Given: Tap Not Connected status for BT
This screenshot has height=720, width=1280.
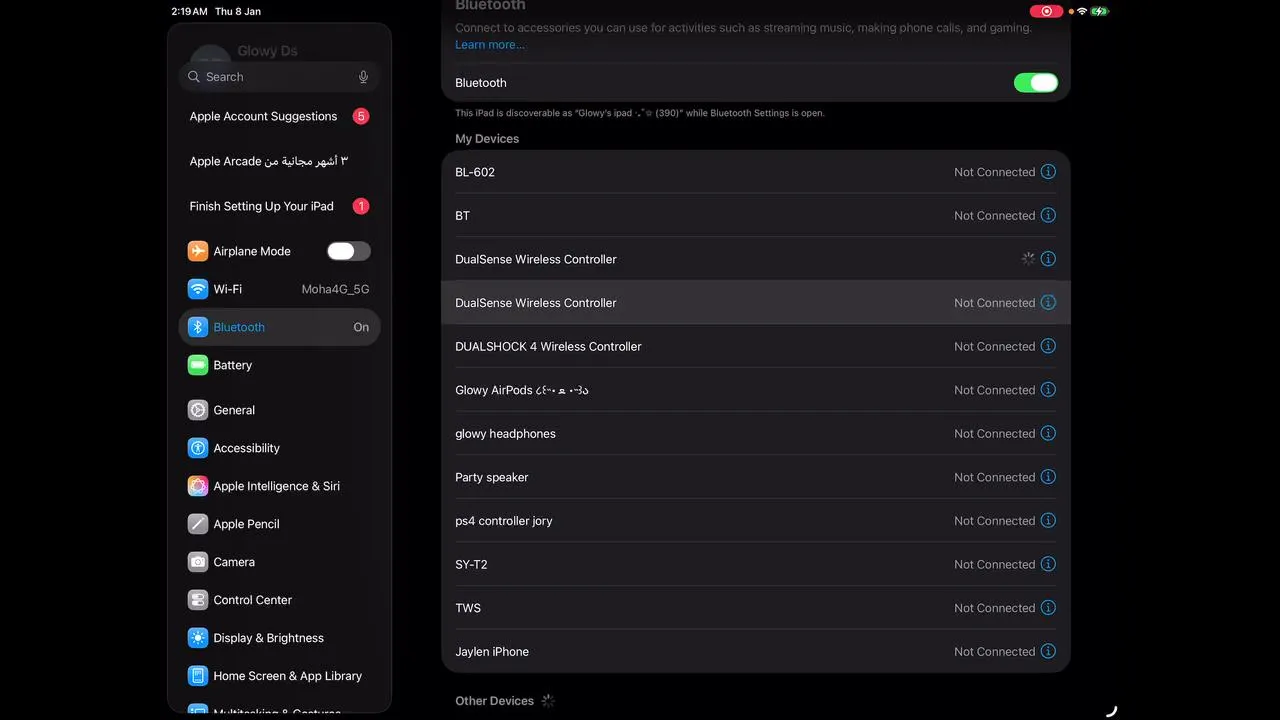Looking at the screenshot, I should pos(995,215).
